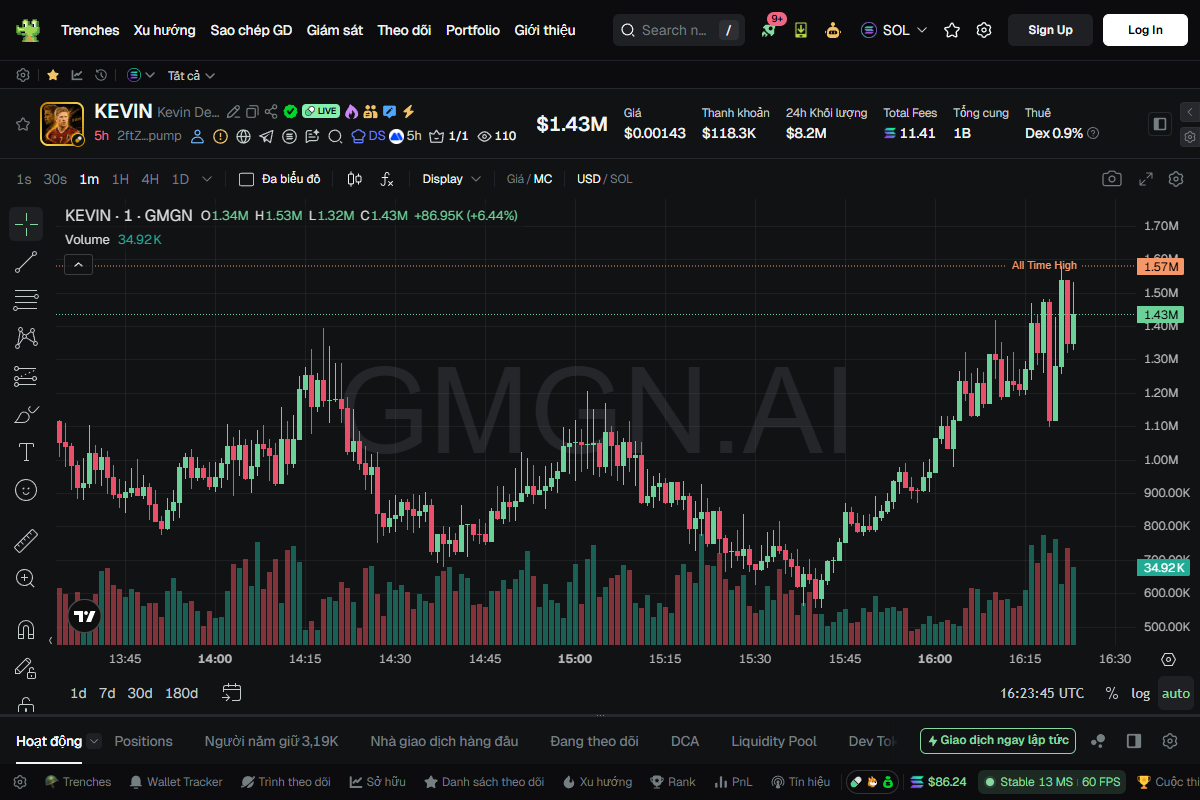Open the DCA tab
1200x800 pixels.
685,741
